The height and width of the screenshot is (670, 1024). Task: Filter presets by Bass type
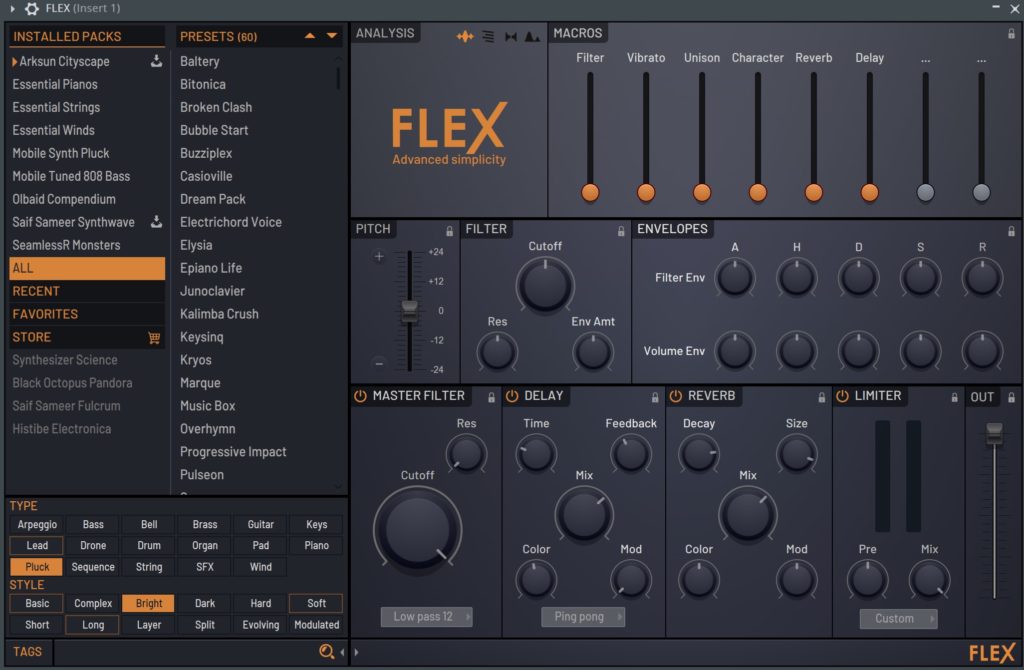pyautogui.click(x=93, y=524)
